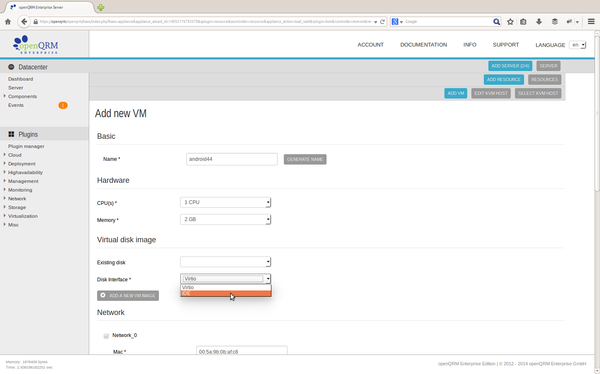The image size is (600, 374).
Task: Click the browser address bar
Action: (x=205, y=22)
